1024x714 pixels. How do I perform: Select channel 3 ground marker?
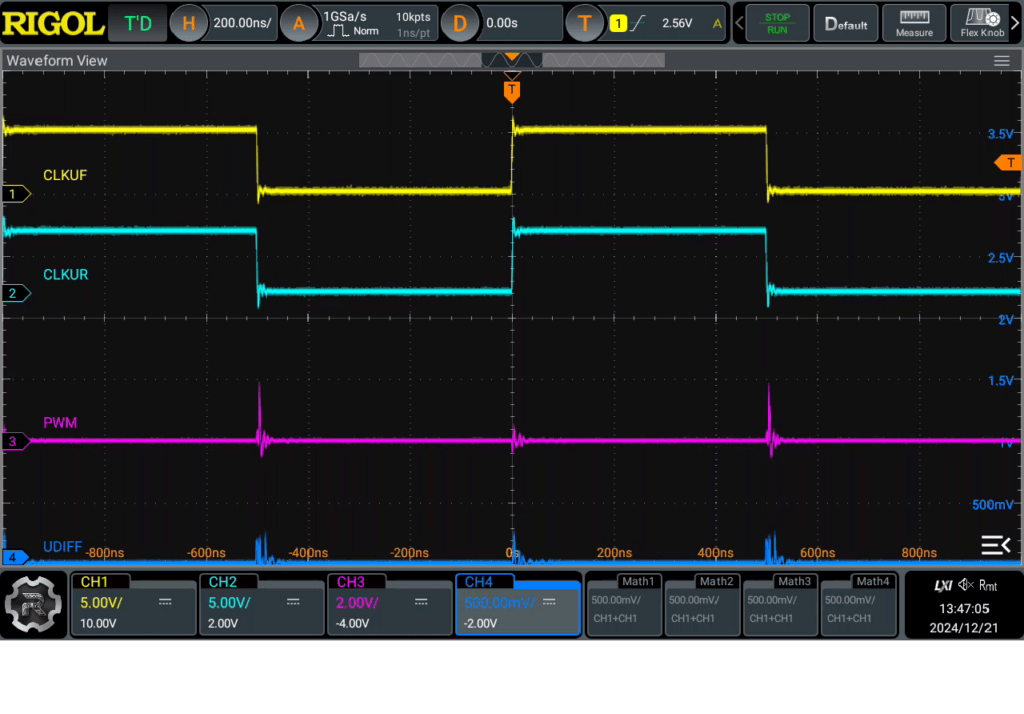pyautogui.click(x=16, y=441)
